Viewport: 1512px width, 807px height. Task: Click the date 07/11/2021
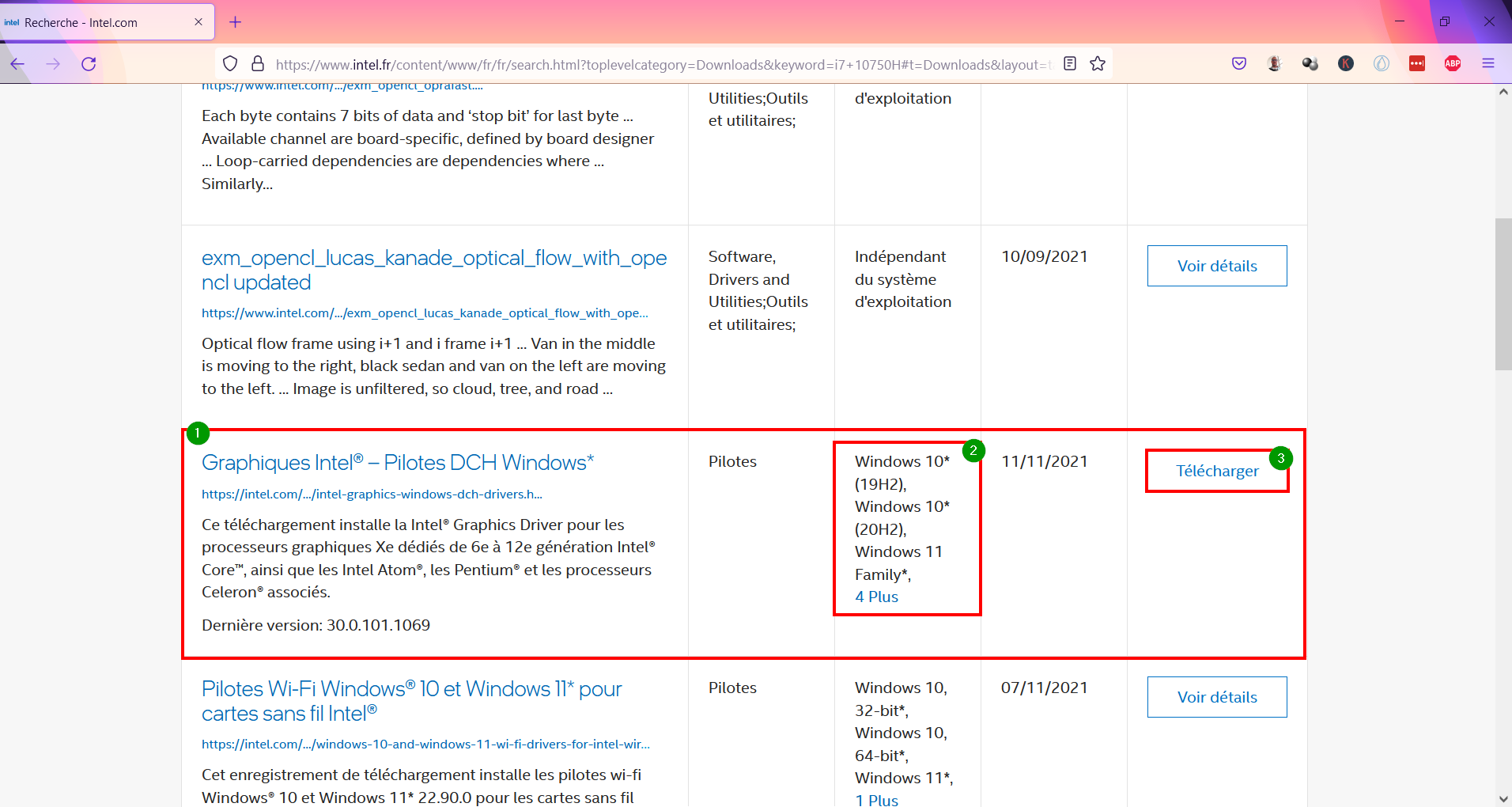[1044, 688]
